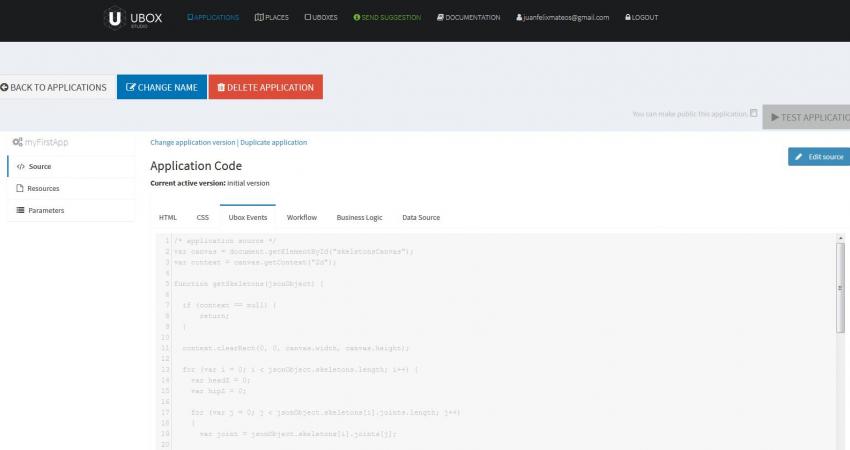
Task: Click the Change Name button
Action: pos(162,87)
